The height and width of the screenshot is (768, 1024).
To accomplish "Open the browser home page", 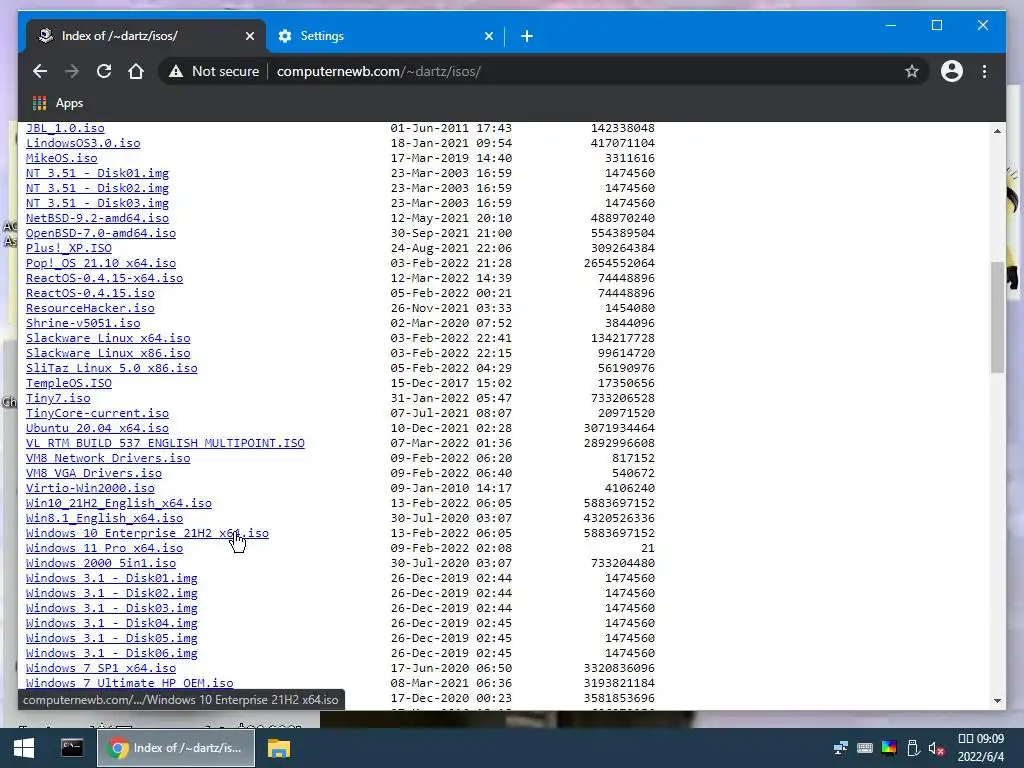I will [136, 71].
